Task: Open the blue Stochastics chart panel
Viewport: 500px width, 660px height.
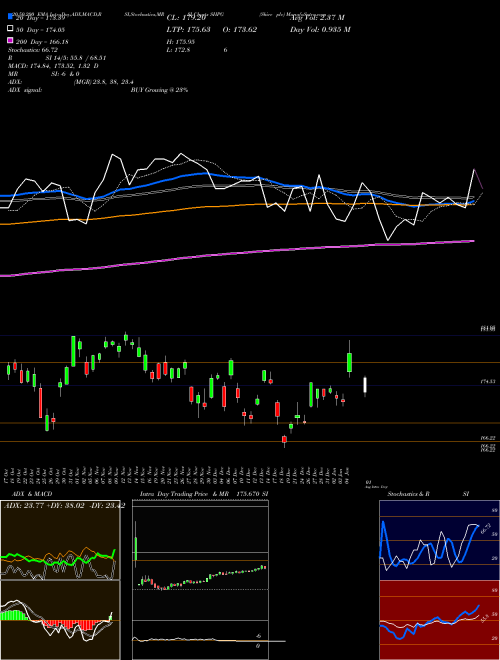Action: tap(439, 540)
